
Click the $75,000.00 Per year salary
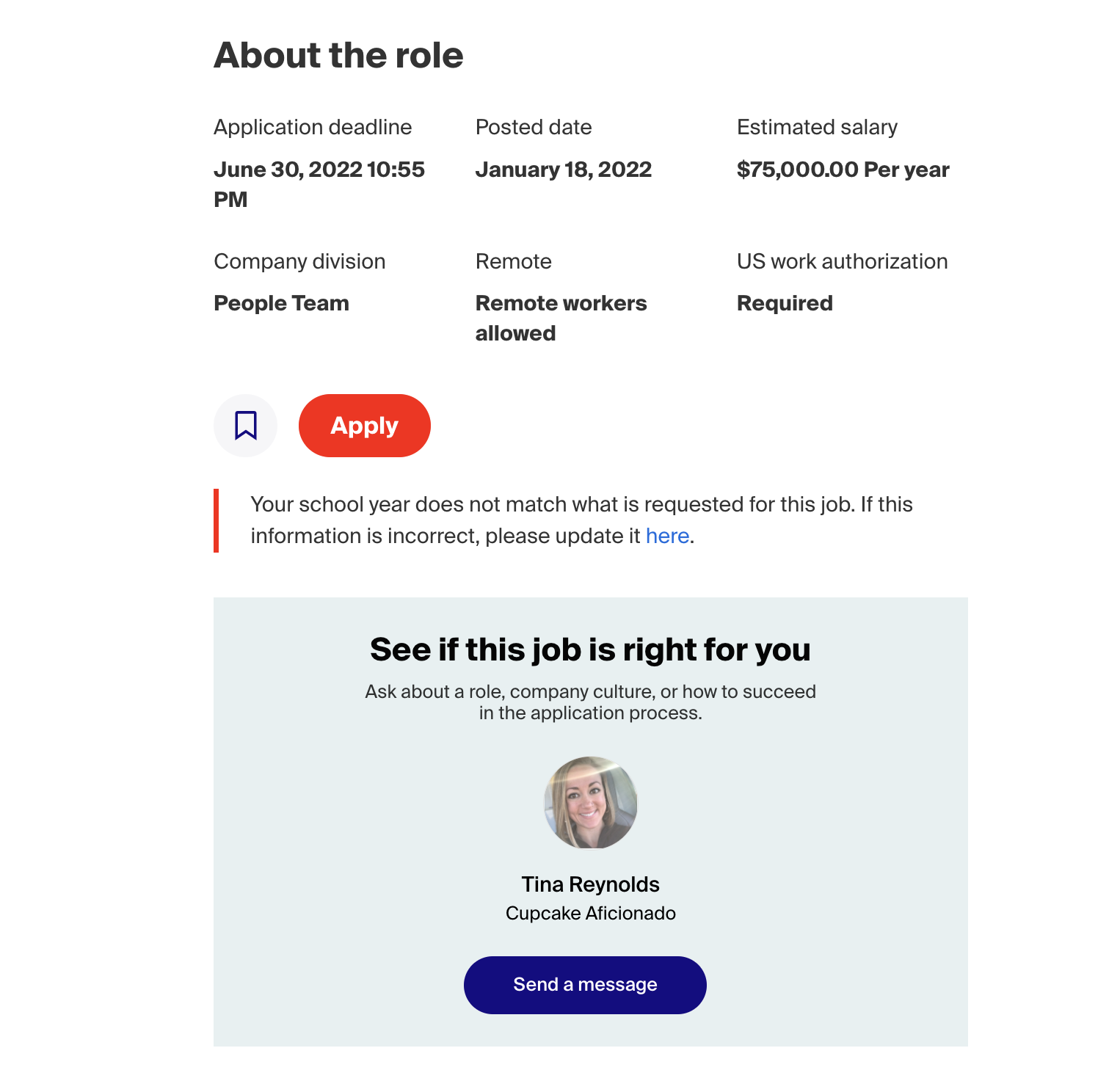pos(843,170)
